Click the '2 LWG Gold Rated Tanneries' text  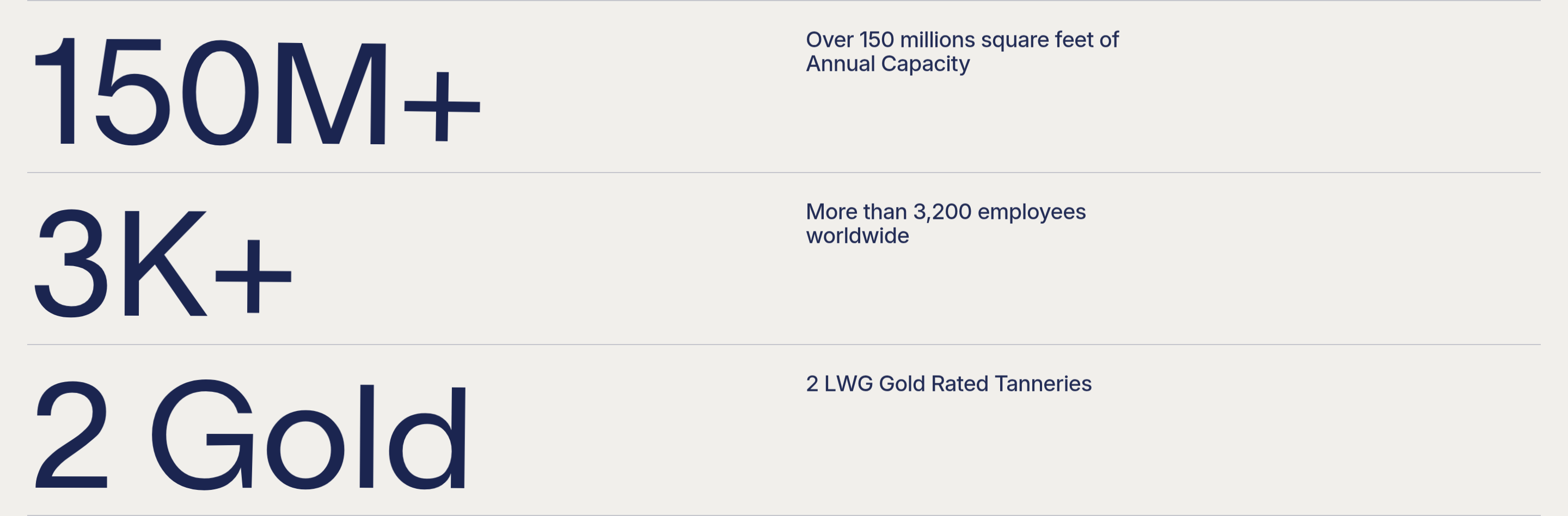click(x=948, y=384)
